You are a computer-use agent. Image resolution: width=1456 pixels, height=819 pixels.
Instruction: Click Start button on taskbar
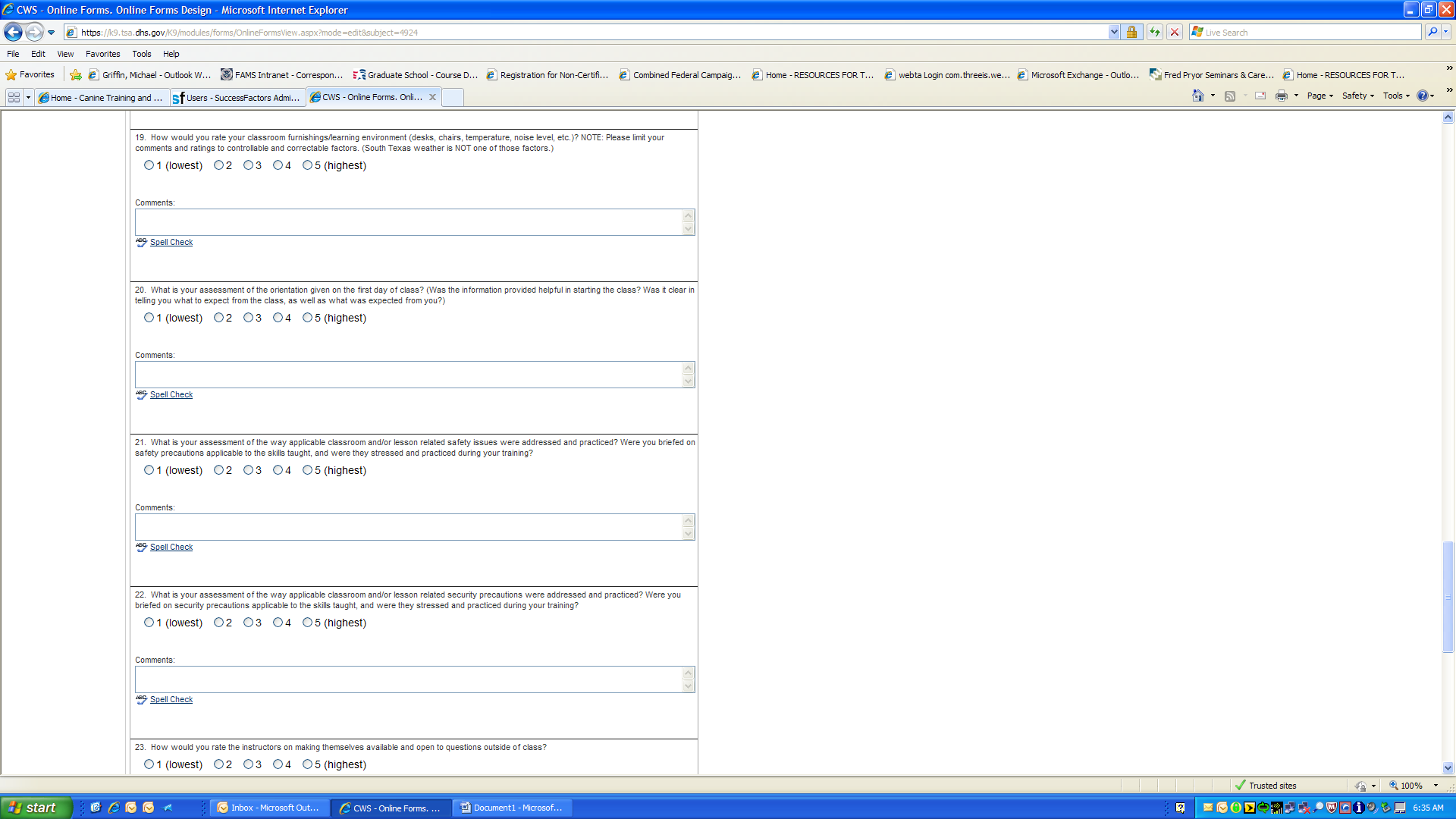pos(35,808)
